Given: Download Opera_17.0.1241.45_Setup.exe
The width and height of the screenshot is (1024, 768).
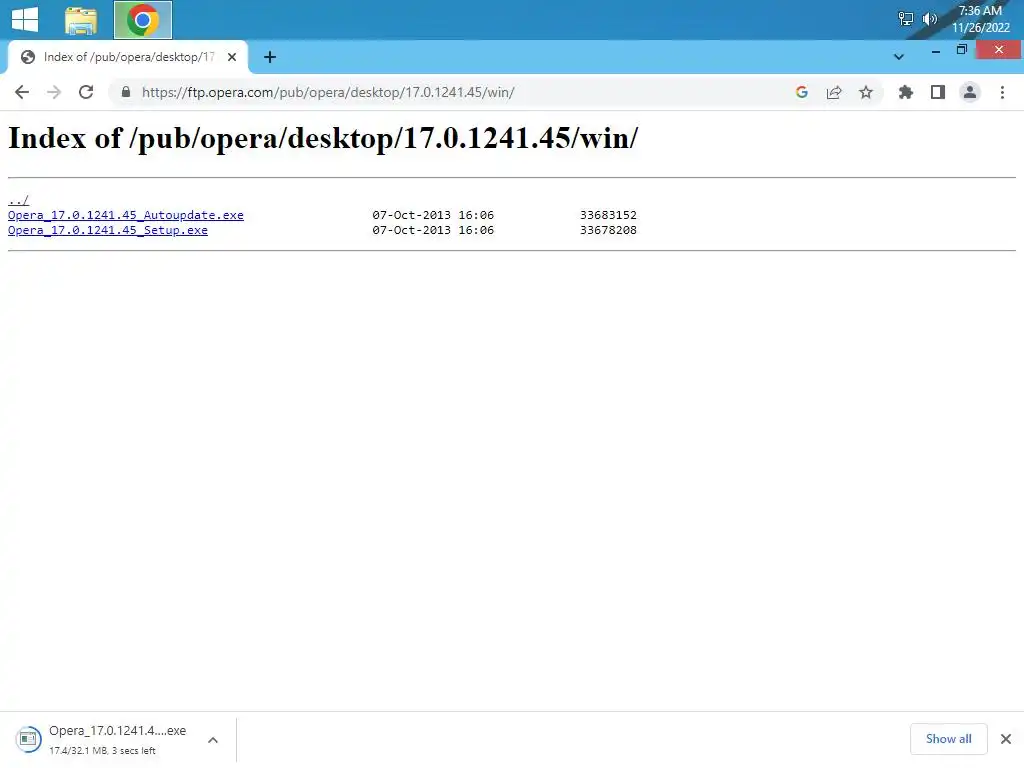Looking at the screenshot, I should click(x=108, y=230).
